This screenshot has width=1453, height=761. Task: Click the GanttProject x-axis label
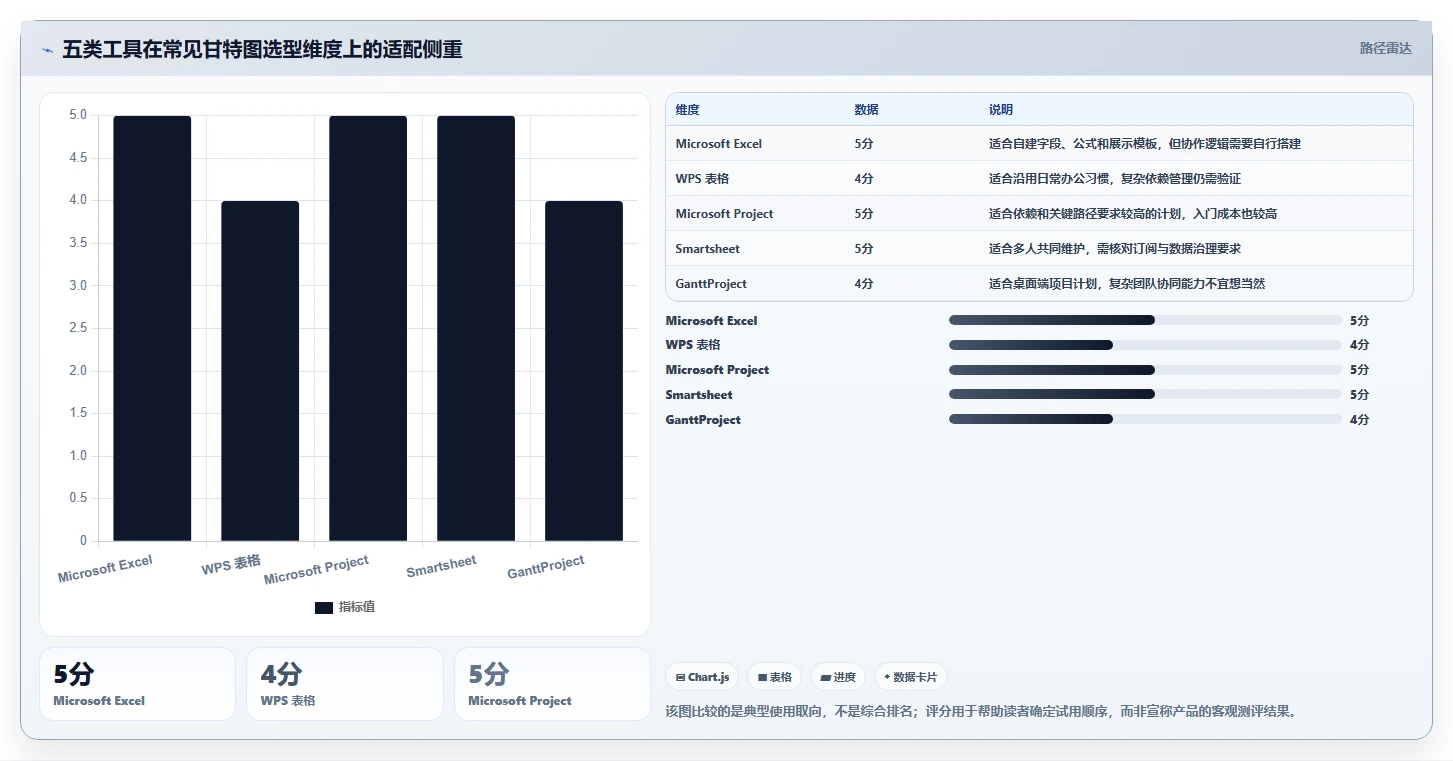545,568
